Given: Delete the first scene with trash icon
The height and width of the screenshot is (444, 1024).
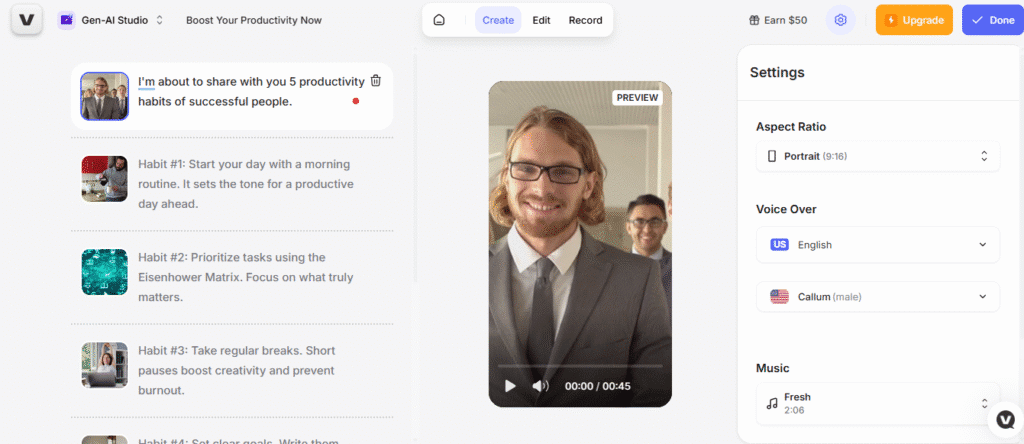Looking at the screenshot, I should (x=376, y=81).
